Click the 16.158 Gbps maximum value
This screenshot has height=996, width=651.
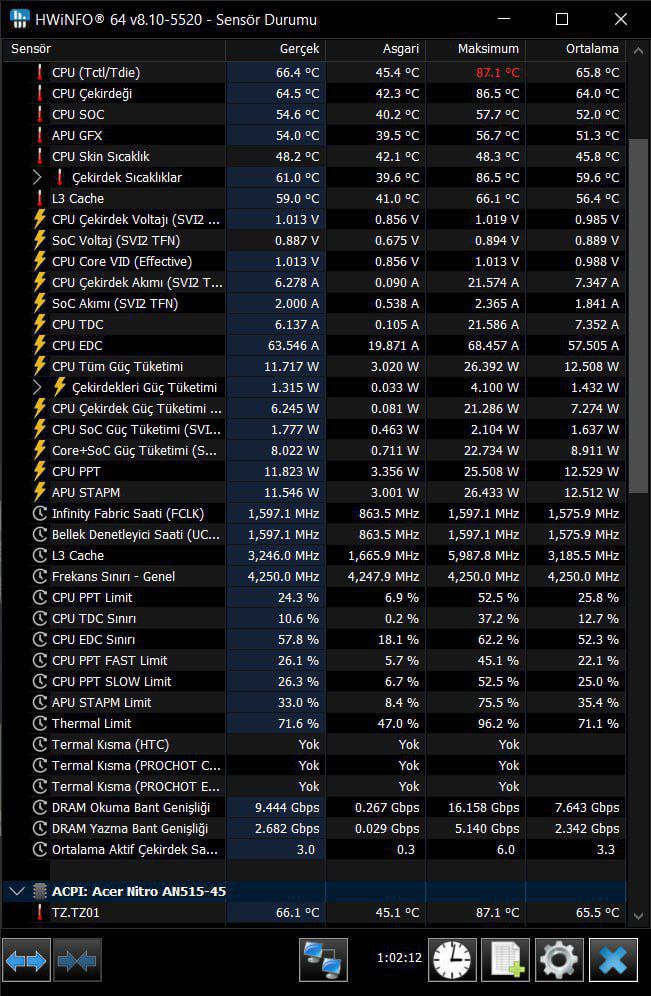click(483, 807)
